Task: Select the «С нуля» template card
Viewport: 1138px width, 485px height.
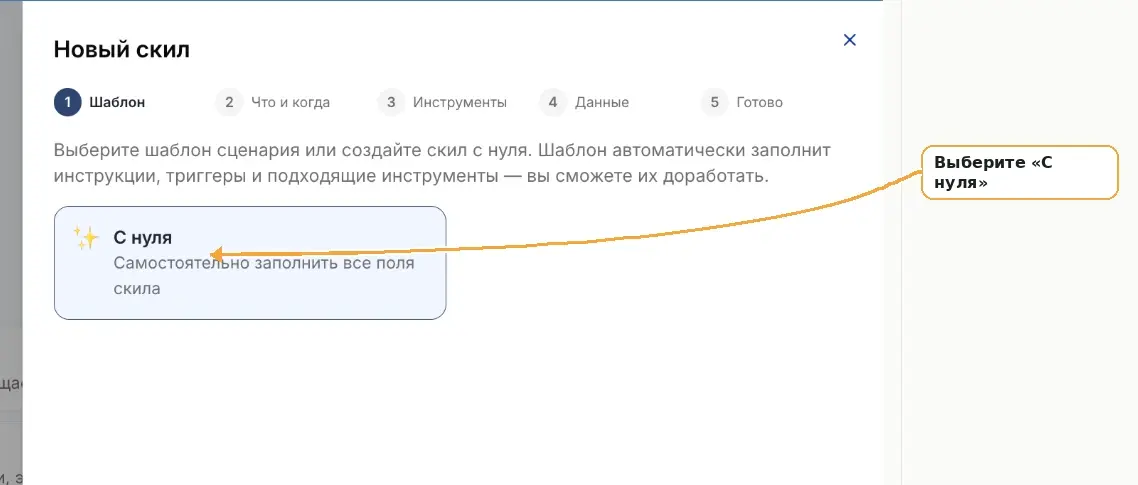Action: [x=250, y=263]
